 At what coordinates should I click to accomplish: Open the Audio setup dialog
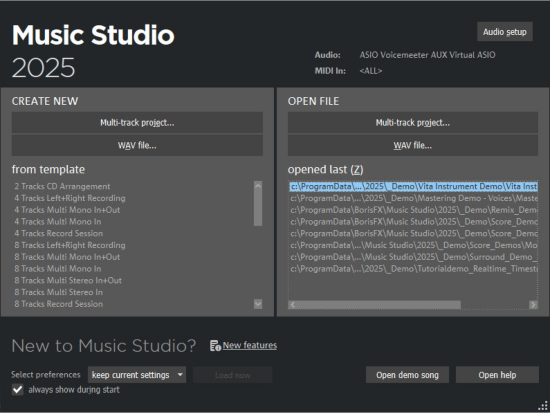click(x=504, y=32)
